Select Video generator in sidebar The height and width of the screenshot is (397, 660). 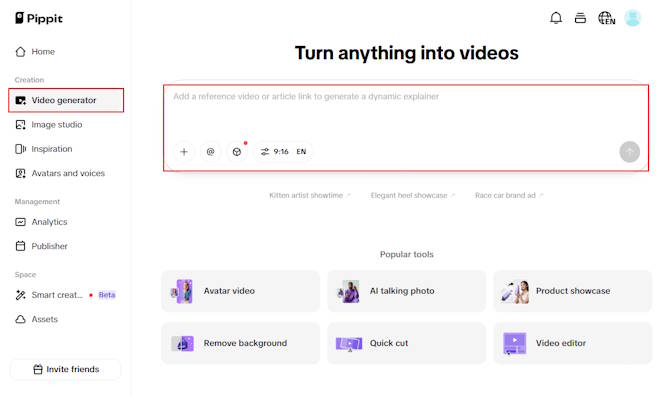66,100
